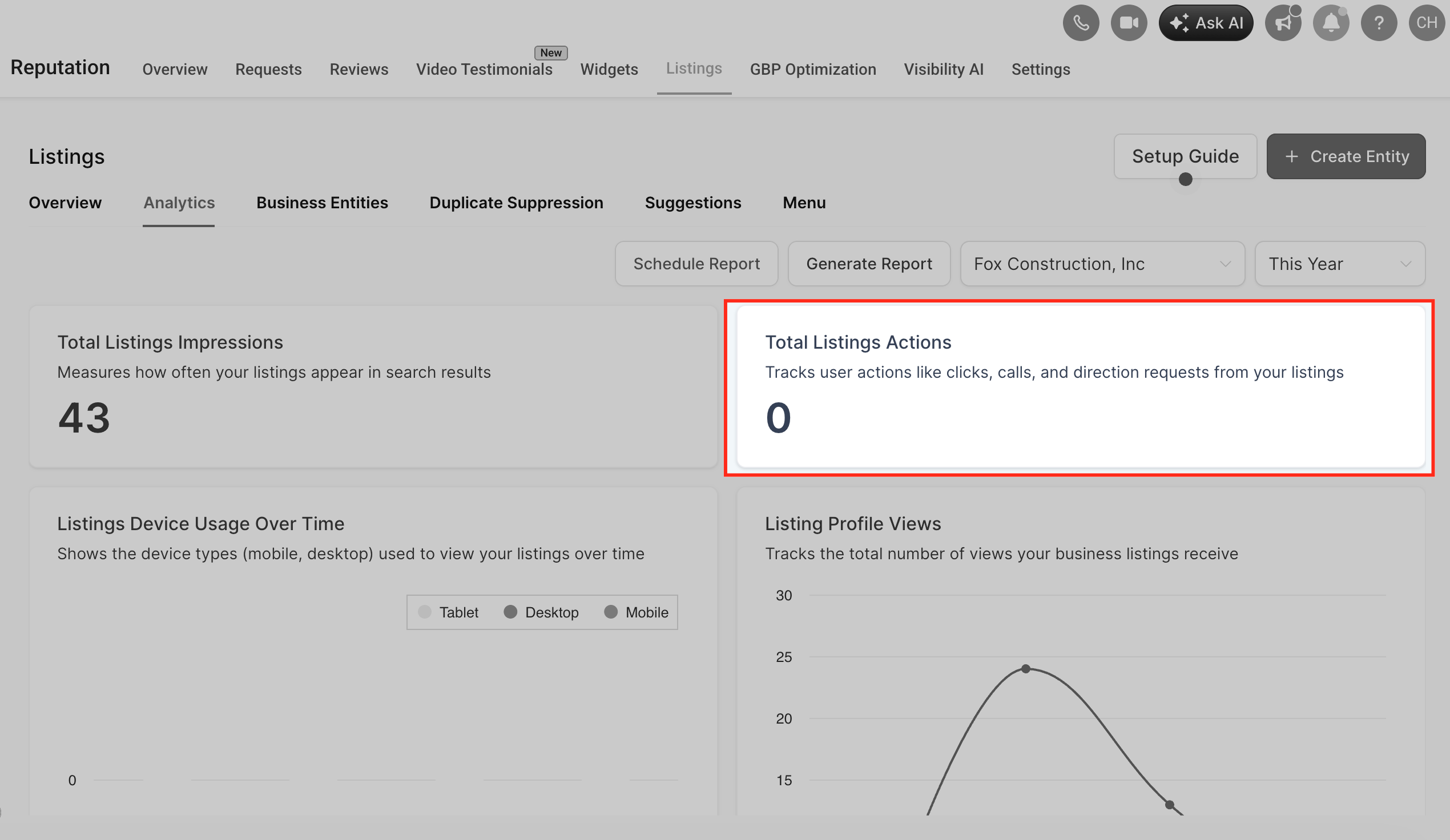This screenshot has height=840, width=1450.
Task: Click the plus Create Entity button
Action: pos(1346,156)
